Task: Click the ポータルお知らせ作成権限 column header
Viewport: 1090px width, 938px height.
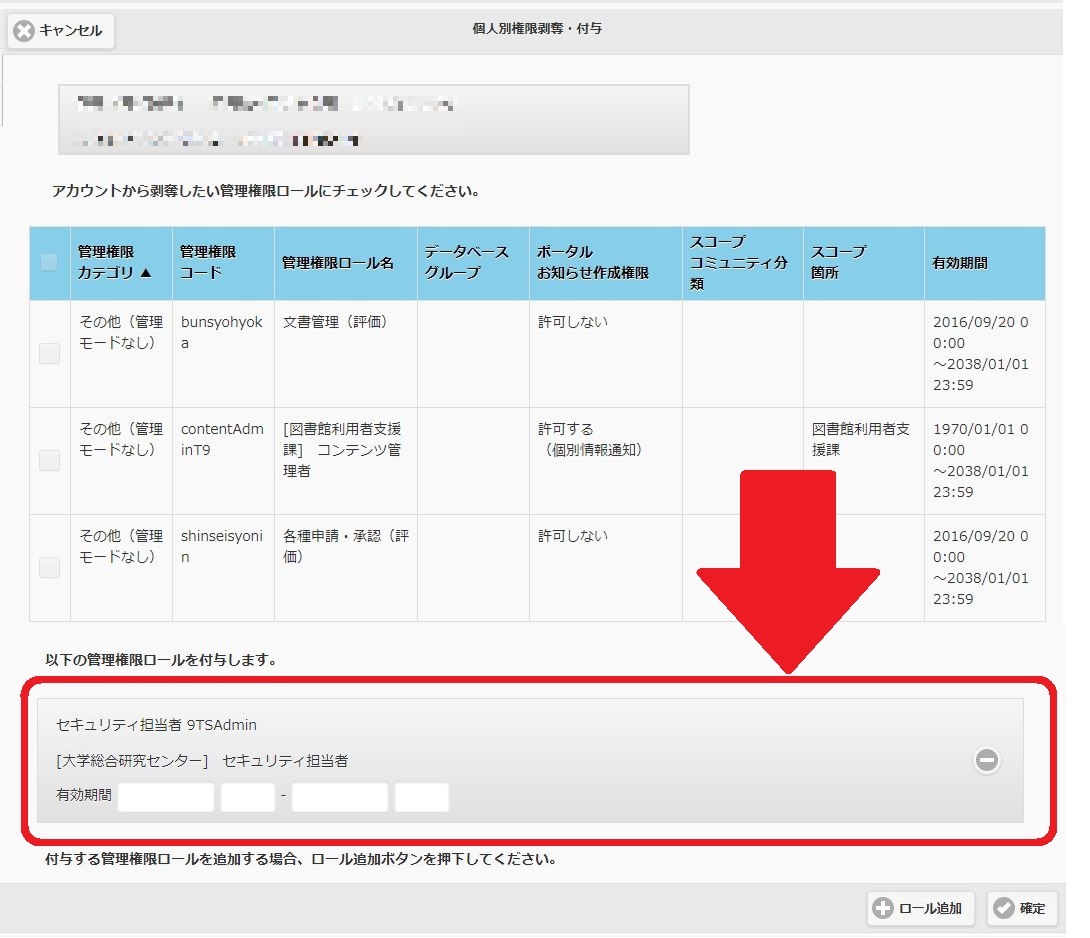Action: click(x=605, y=263)
